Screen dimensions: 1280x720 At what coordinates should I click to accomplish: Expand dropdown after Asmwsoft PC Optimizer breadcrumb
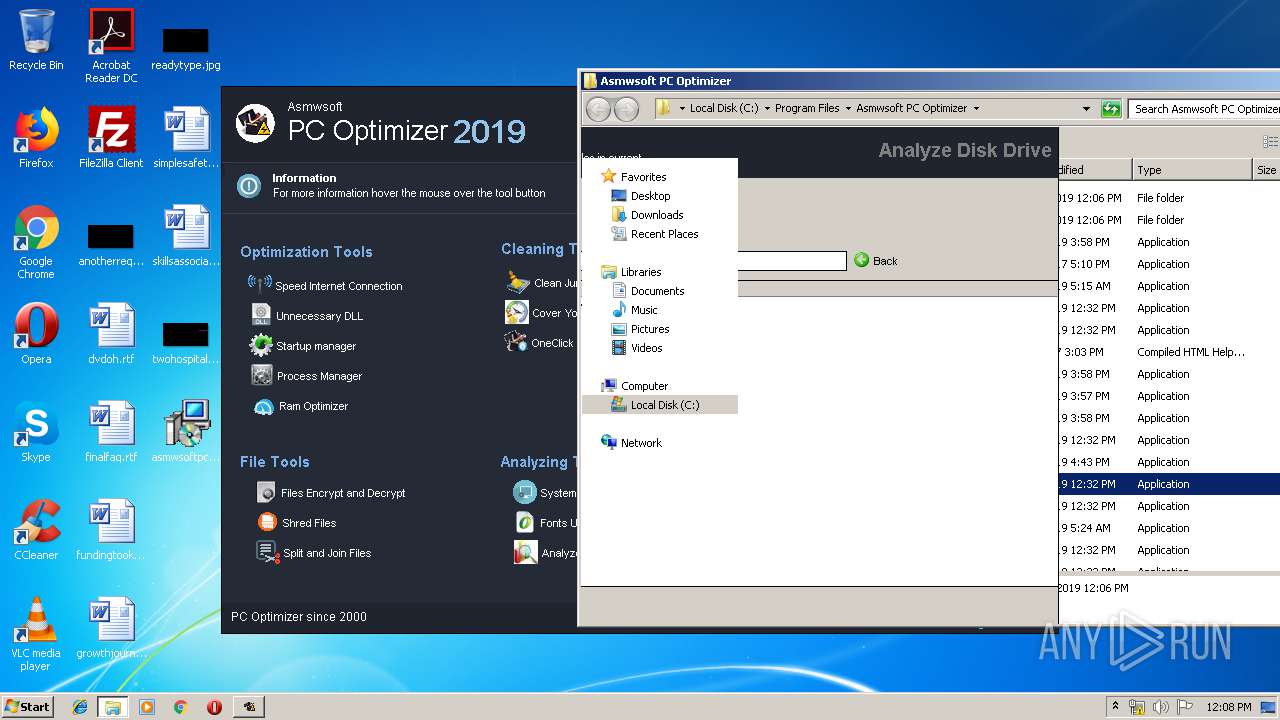(976, 108)
